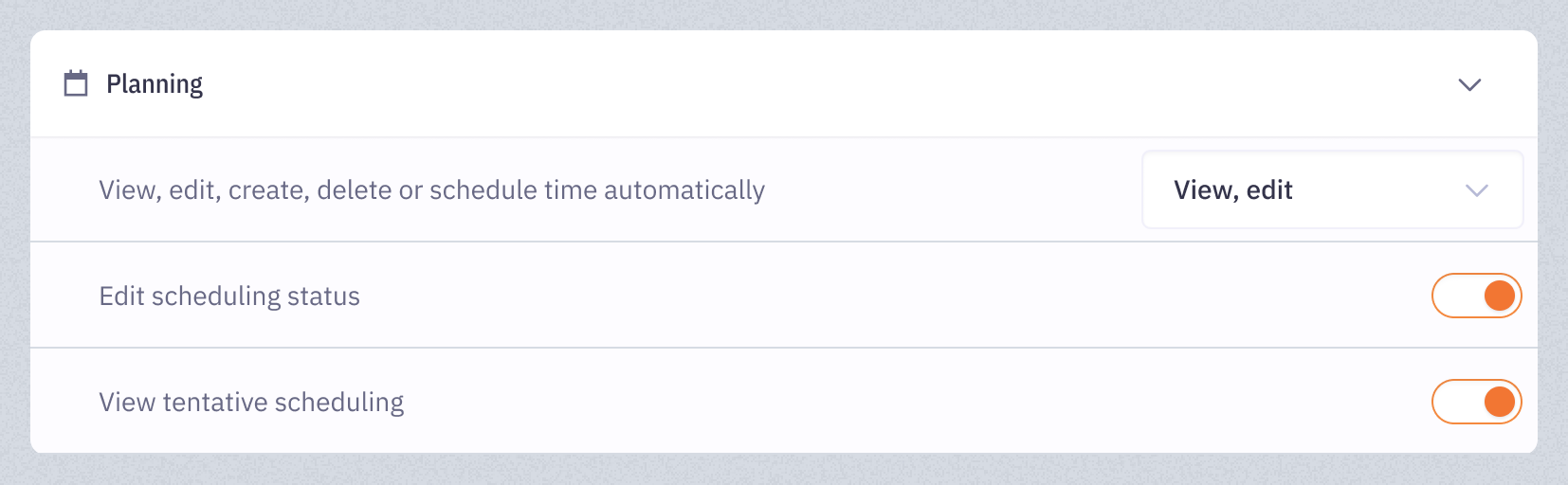The height and width of the screenshot is (485, 1568).
Task: Click left track of Edit scheduling status switch
Action: 1456,296
